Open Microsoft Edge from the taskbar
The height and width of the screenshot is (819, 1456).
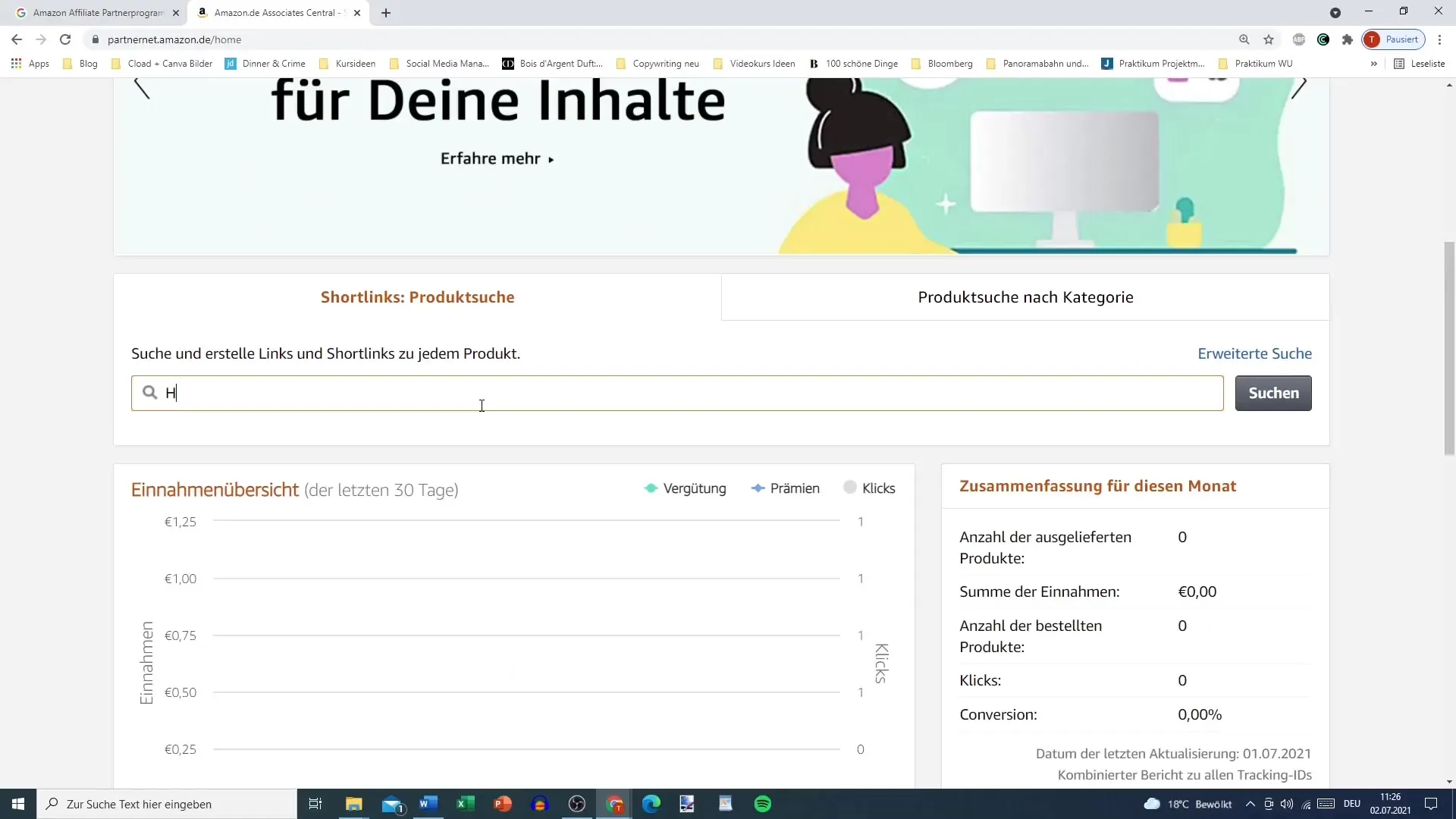tap(651, 804)
